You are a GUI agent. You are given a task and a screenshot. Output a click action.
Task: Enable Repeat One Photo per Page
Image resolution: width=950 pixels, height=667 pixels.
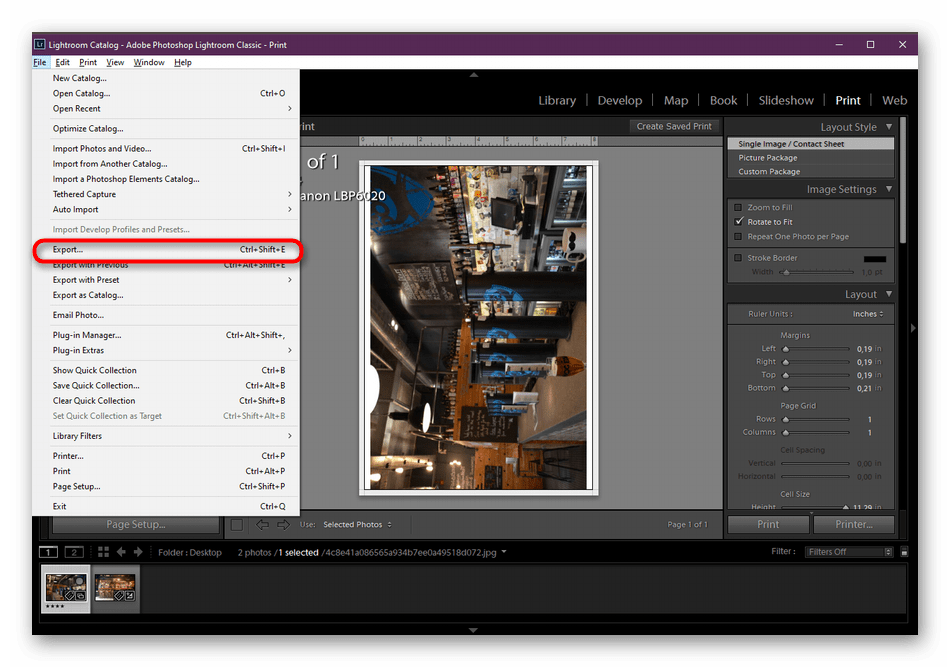coord(738,236)
